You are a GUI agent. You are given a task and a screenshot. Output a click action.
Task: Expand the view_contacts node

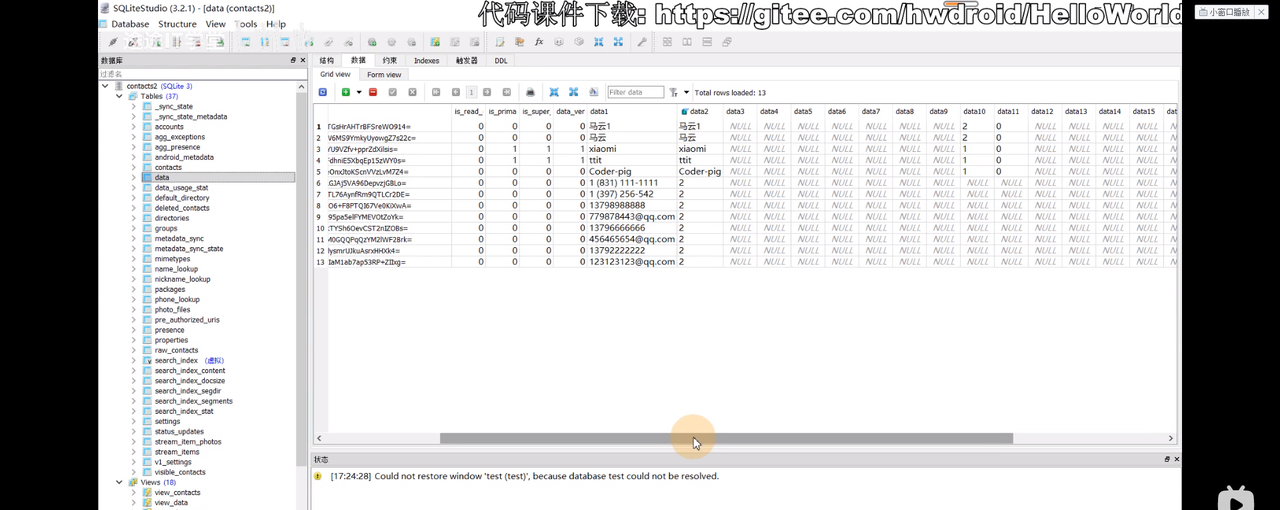click(133, 492)
